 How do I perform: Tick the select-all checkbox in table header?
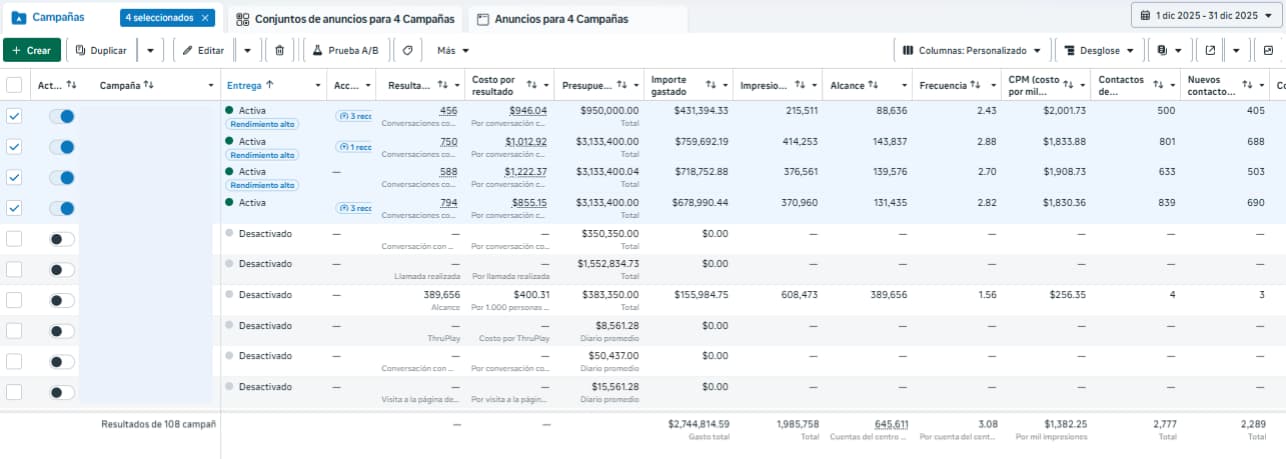coord(14,85)
